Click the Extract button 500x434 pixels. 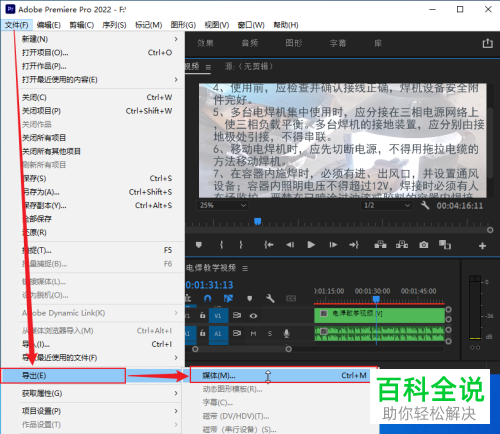pyautogui.click(x=402, y=245)
